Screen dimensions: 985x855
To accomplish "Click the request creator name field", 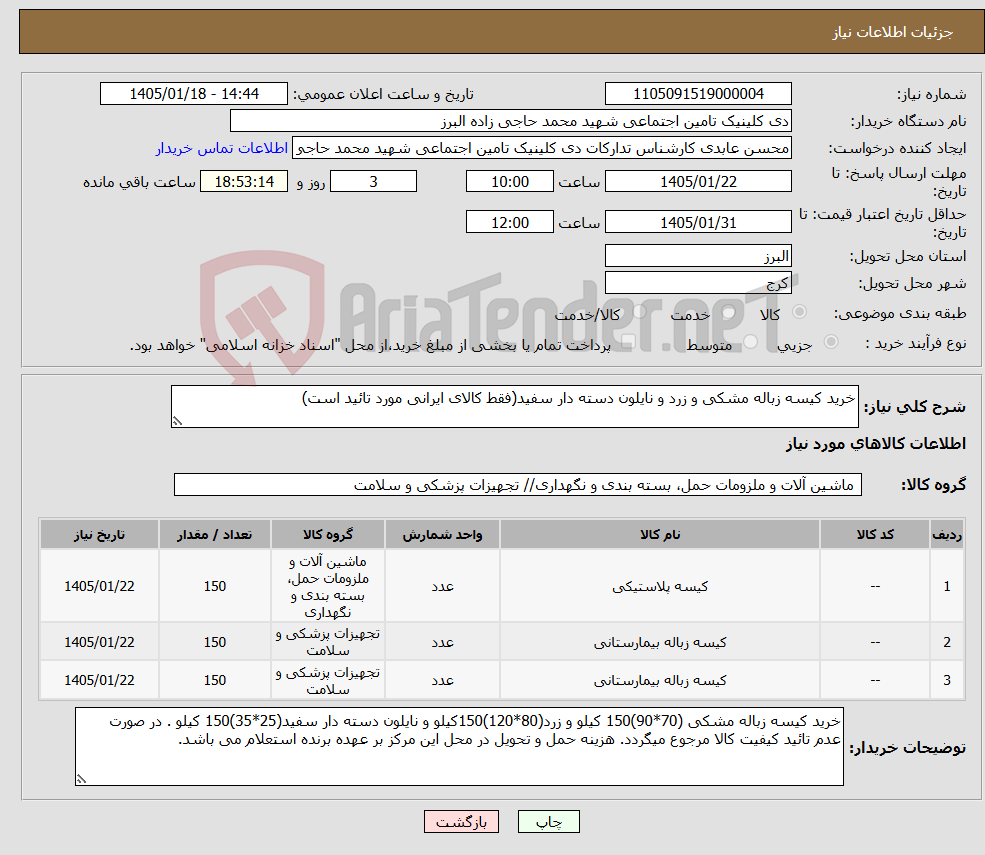I will pyautogui.click(x=541, y=148).
